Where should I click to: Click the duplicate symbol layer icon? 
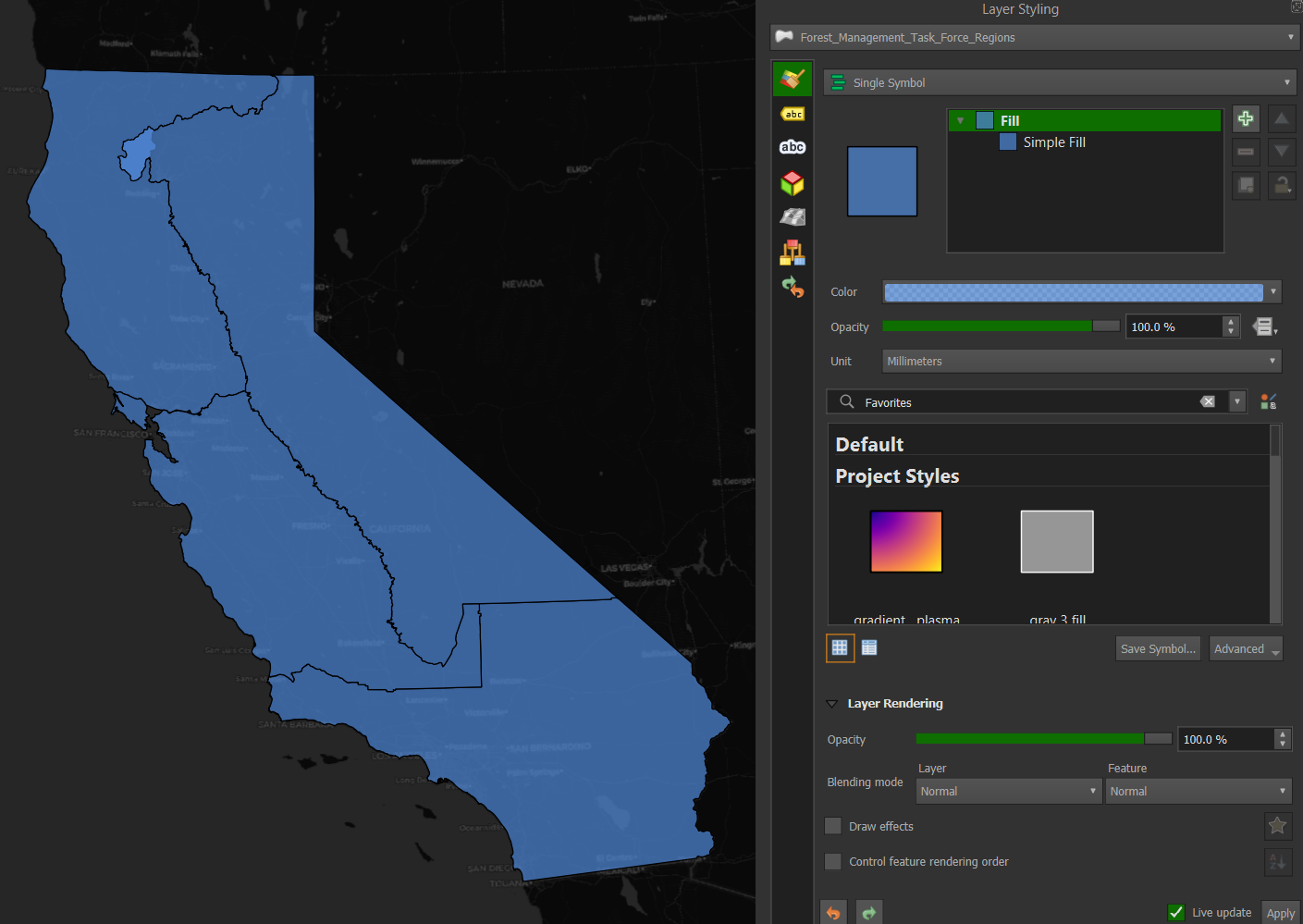pyautogui.click(x=1246, y=185)
